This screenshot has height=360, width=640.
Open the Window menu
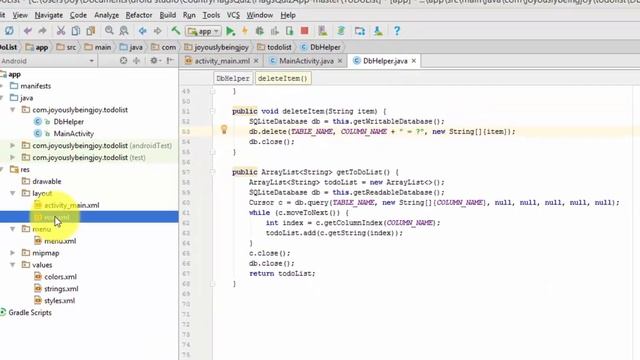click(260, 15)
